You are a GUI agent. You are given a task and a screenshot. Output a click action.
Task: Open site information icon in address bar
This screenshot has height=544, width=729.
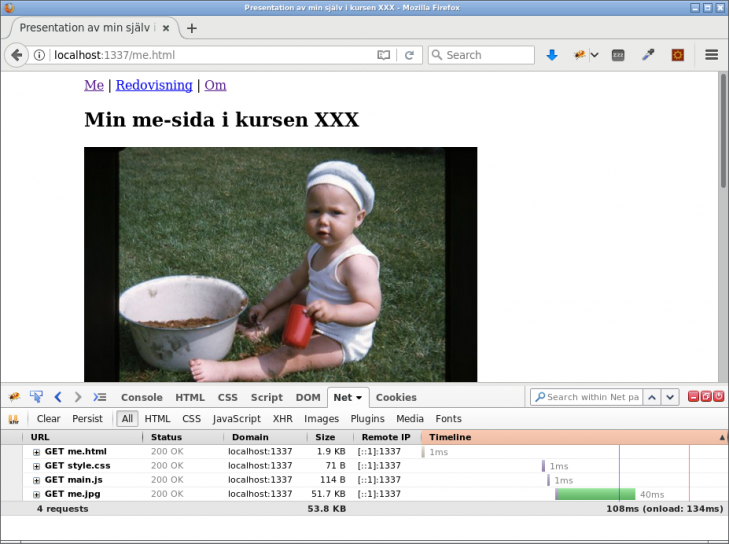click(40, 55)
